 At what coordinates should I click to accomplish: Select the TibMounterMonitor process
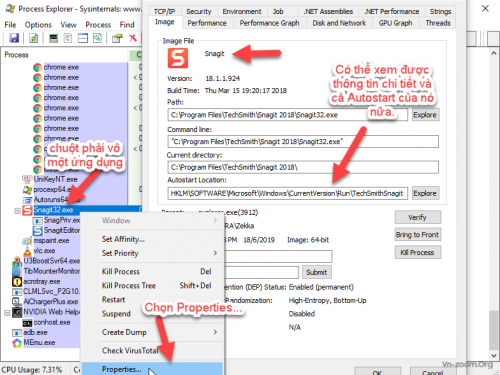(x=51, y=271)
